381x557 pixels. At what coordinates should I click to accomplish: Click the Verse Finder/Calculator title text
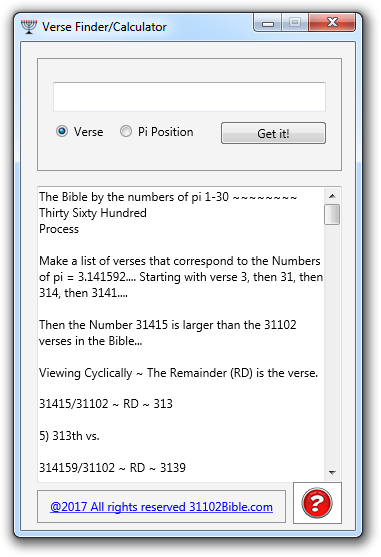pyautogui.click(x=104, y=27)
